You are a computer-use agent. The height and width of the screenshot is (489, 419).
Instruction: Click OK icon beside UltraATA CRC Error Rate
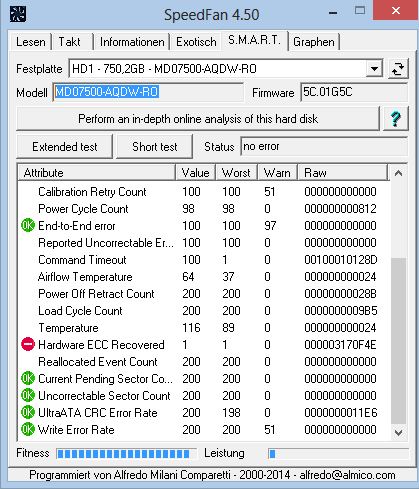click(x=28, y=413)
